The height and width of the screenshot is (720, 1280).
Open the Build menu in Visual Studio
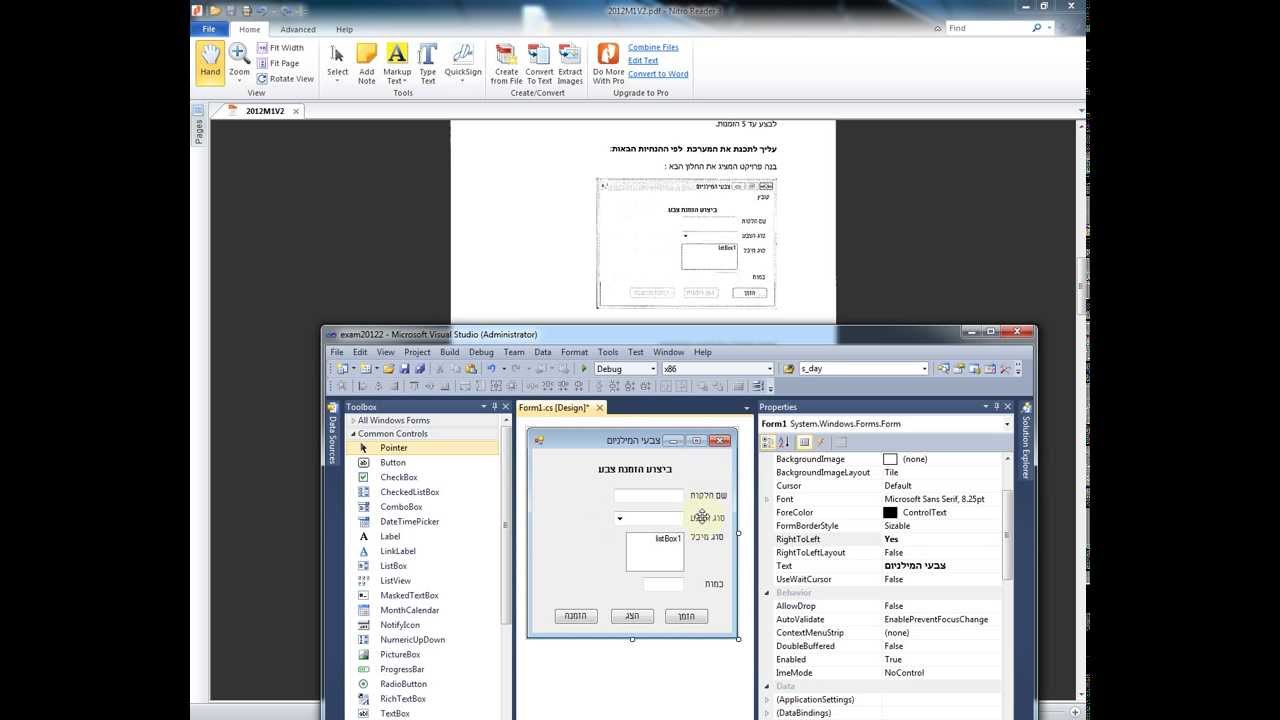pyautogui.click(x=450, y=352)
